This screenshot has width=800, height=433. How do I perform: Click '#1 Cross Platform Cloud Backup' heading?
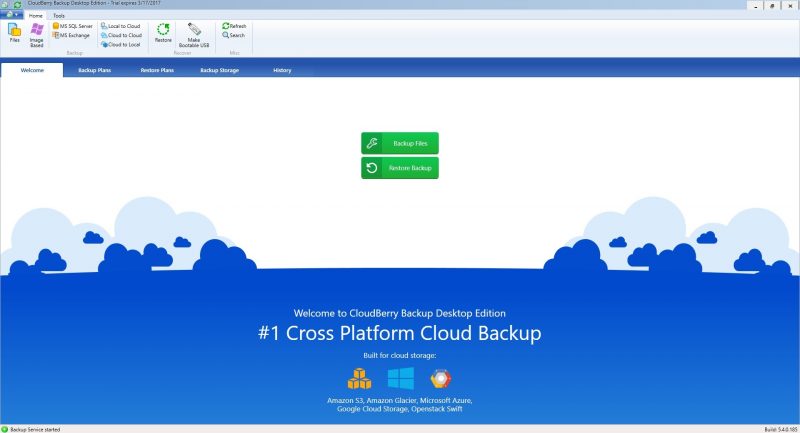(399, 333)
